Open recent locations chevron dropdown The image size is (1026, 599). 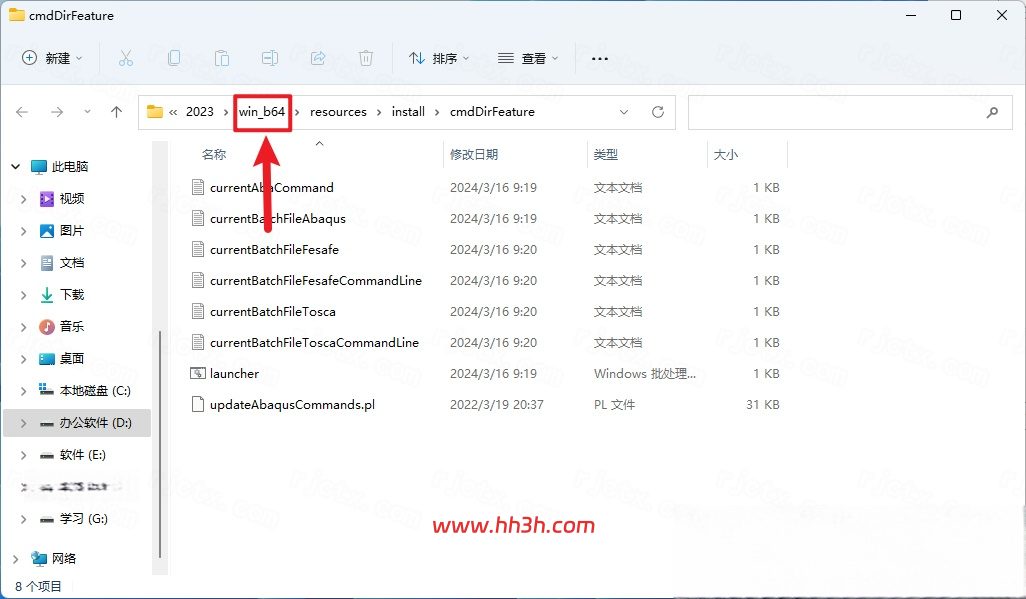tap(87, 112)
